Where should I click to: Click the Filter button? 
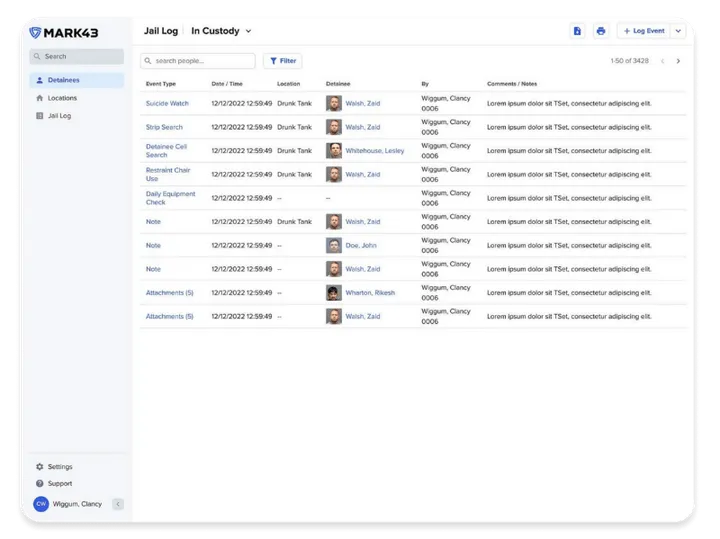[282, 61]
